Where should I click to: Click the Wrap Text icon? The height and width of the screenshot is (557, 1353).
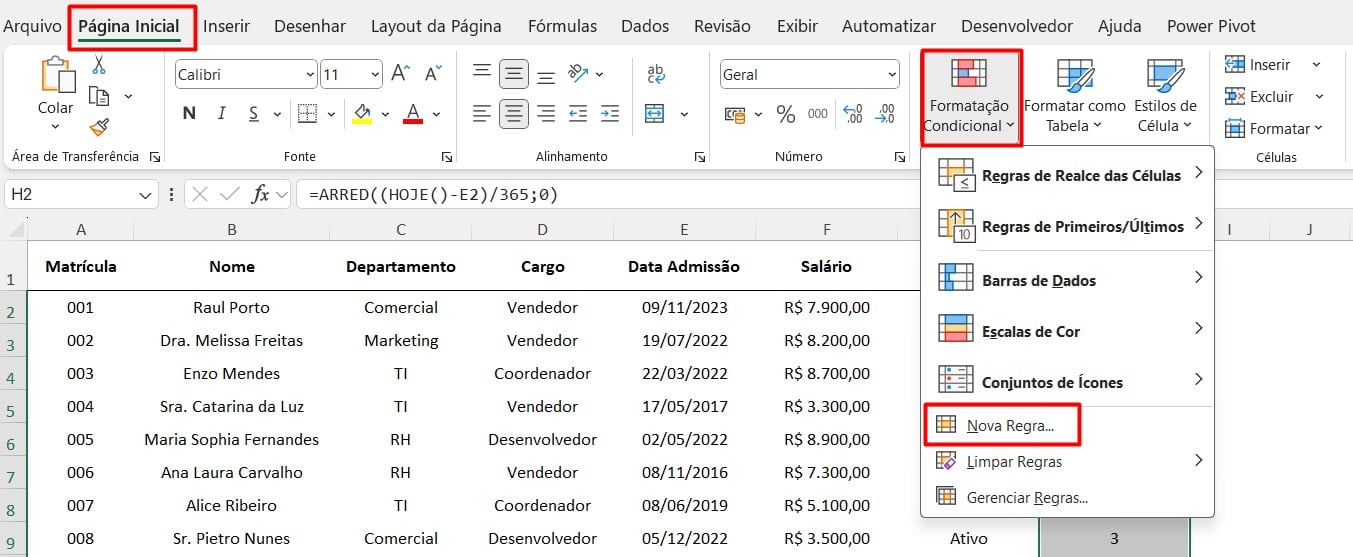coord(656,73)
